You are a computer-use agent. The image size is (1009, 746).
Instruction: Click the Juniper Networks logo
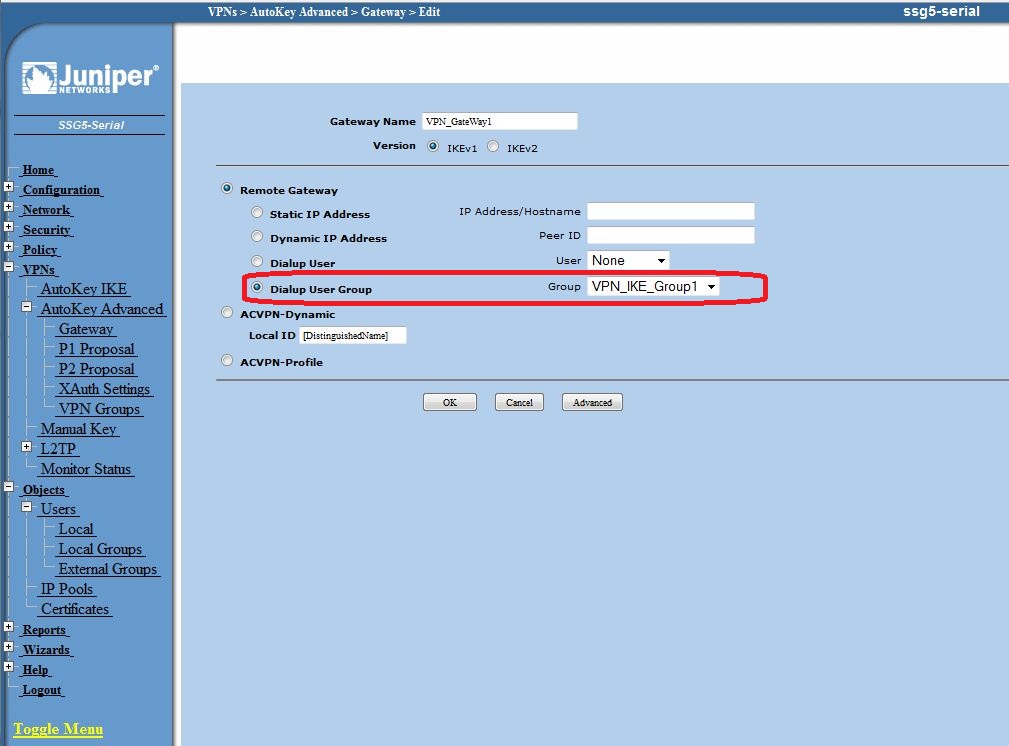pos(90,78)
